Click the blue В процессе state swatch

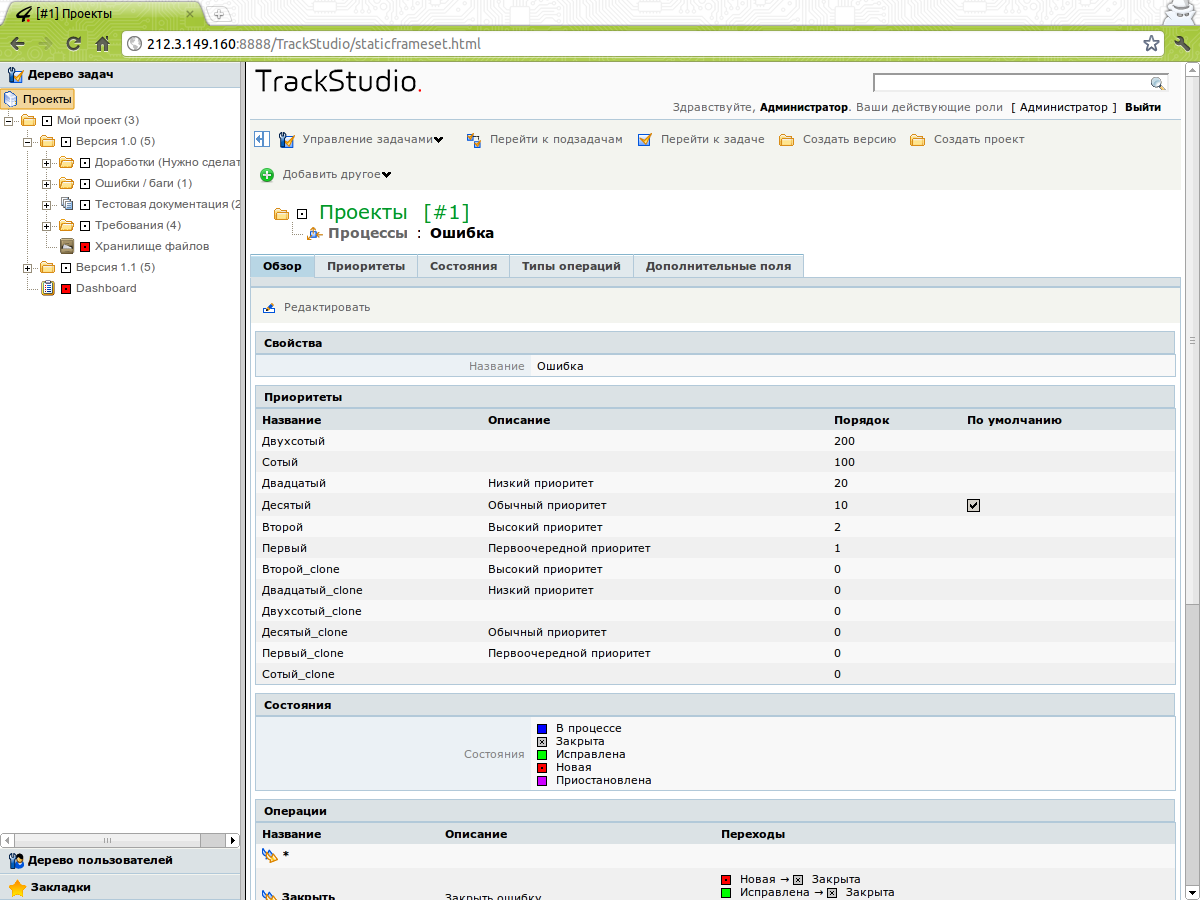coord(542,729)
